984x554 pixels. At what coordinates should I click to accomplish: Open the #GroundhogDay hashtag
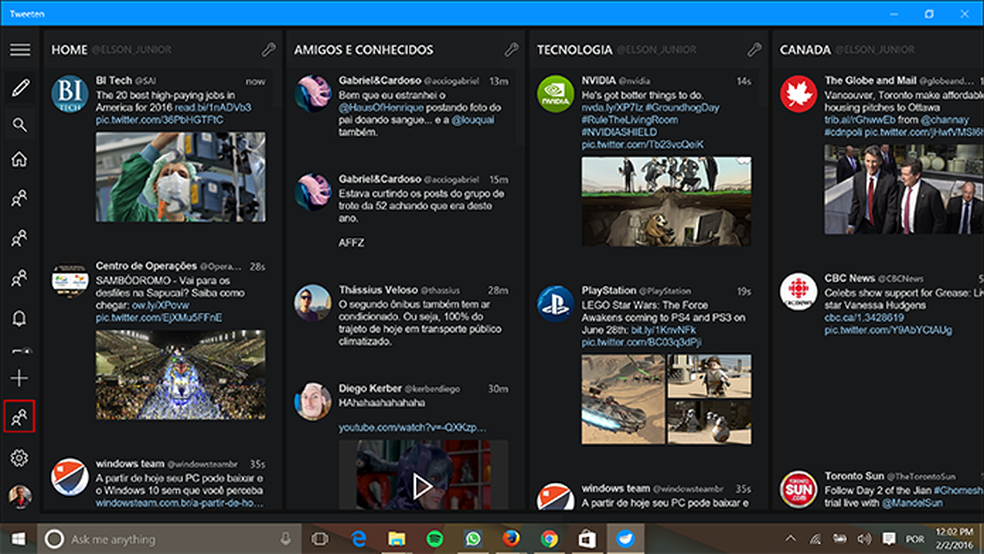coord(682,107)
